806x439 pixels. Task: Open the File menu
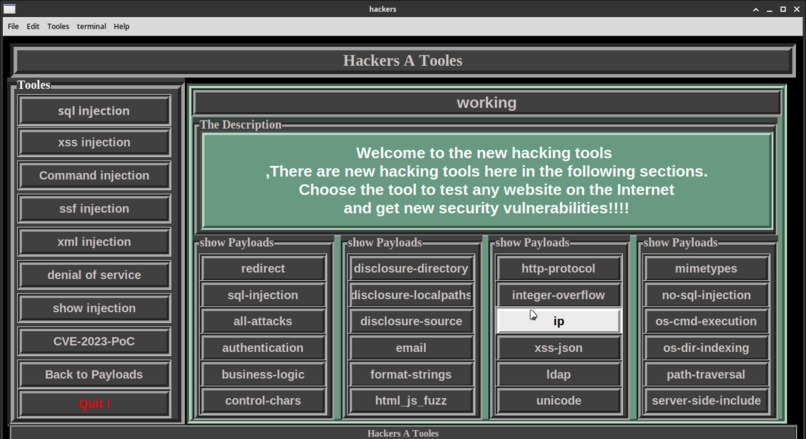pyautogui.click(x=13, y=26)
